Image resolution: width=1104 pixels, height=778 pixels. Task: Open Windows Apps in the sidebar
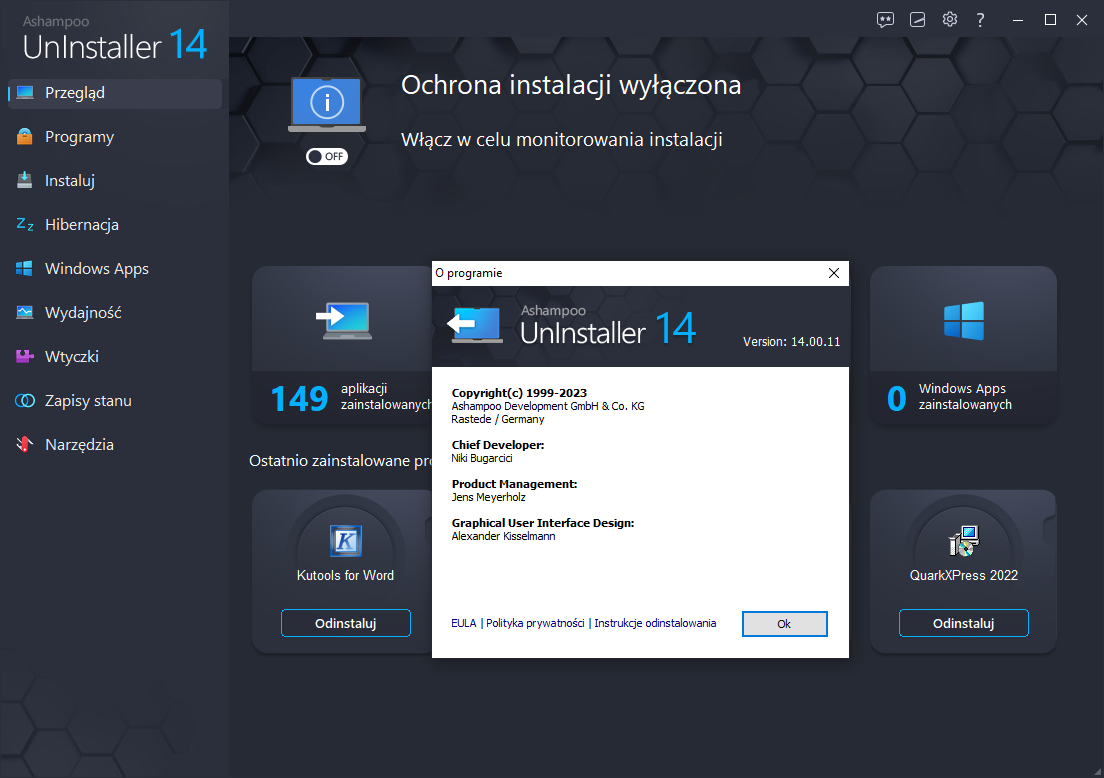[115, 269]
